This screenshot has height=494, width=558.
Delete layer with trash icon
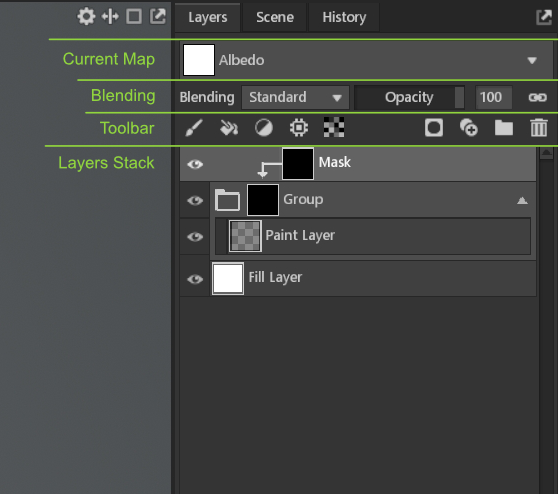[x=539, y=127]
